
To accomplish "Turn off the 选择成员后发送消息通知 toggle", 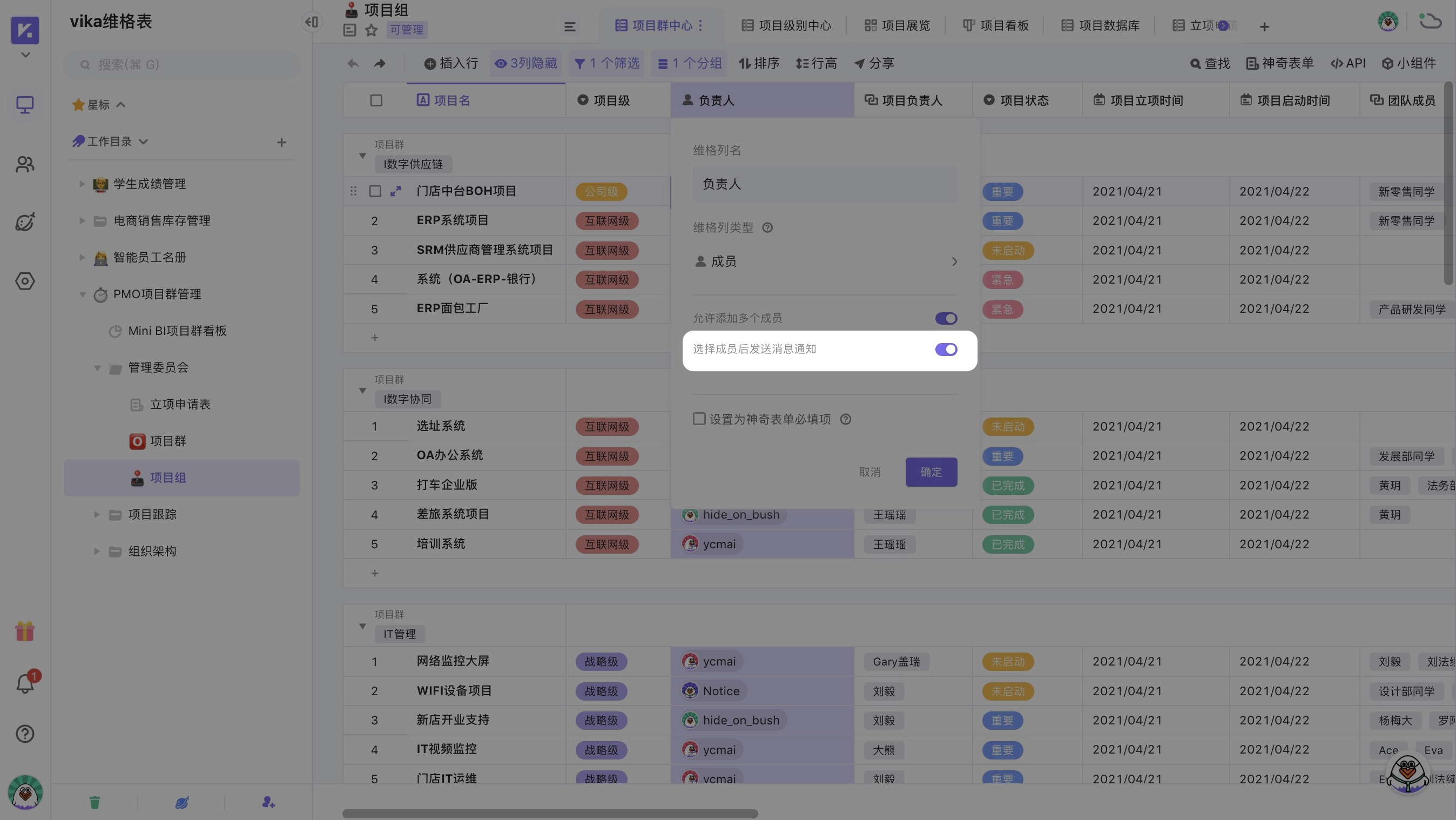I will [946, 349].
